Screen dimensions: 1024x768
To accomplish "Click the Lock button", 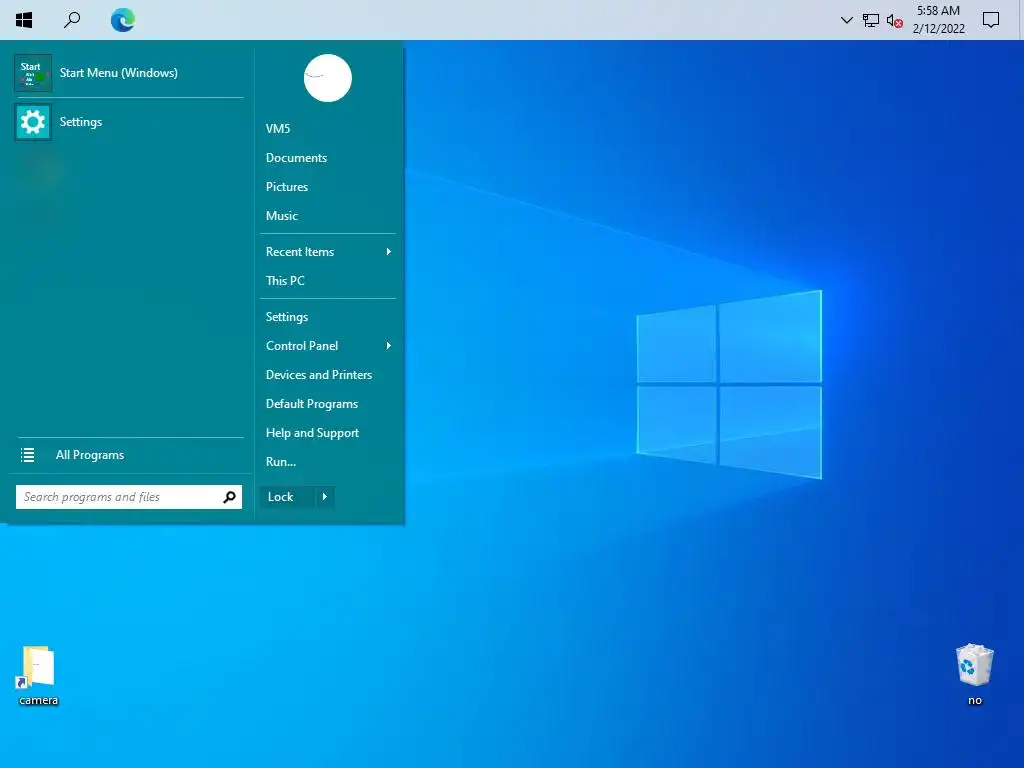I will coord(287,497).
